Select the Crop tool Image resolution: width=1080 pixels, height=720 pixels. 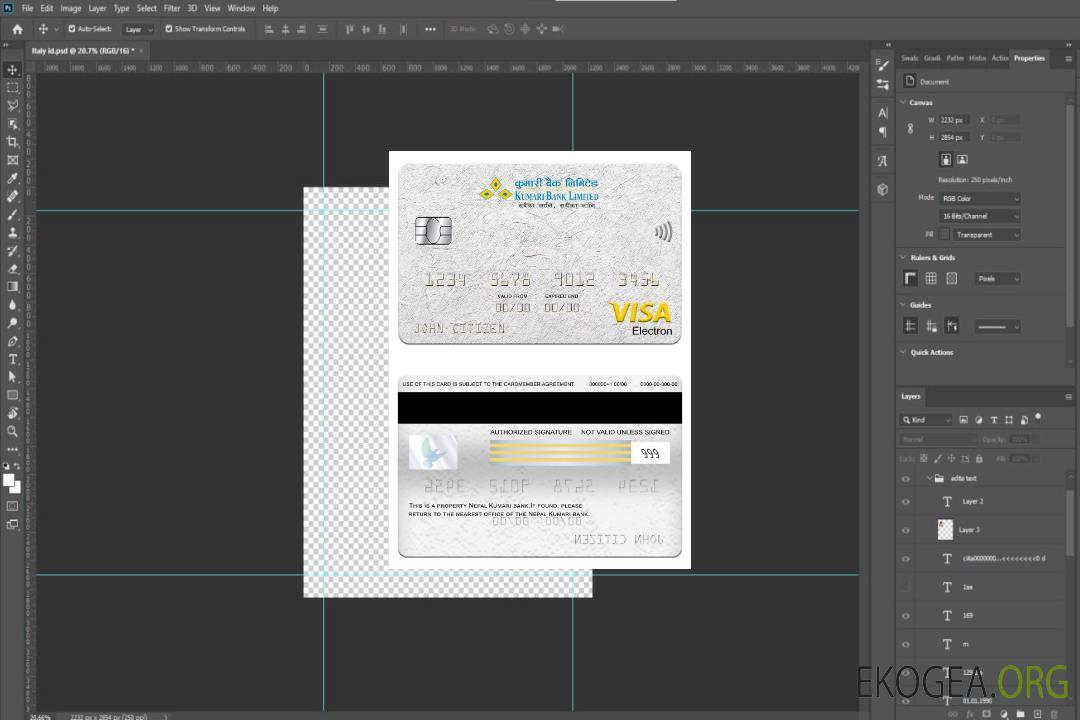click(x=12, y=142)
